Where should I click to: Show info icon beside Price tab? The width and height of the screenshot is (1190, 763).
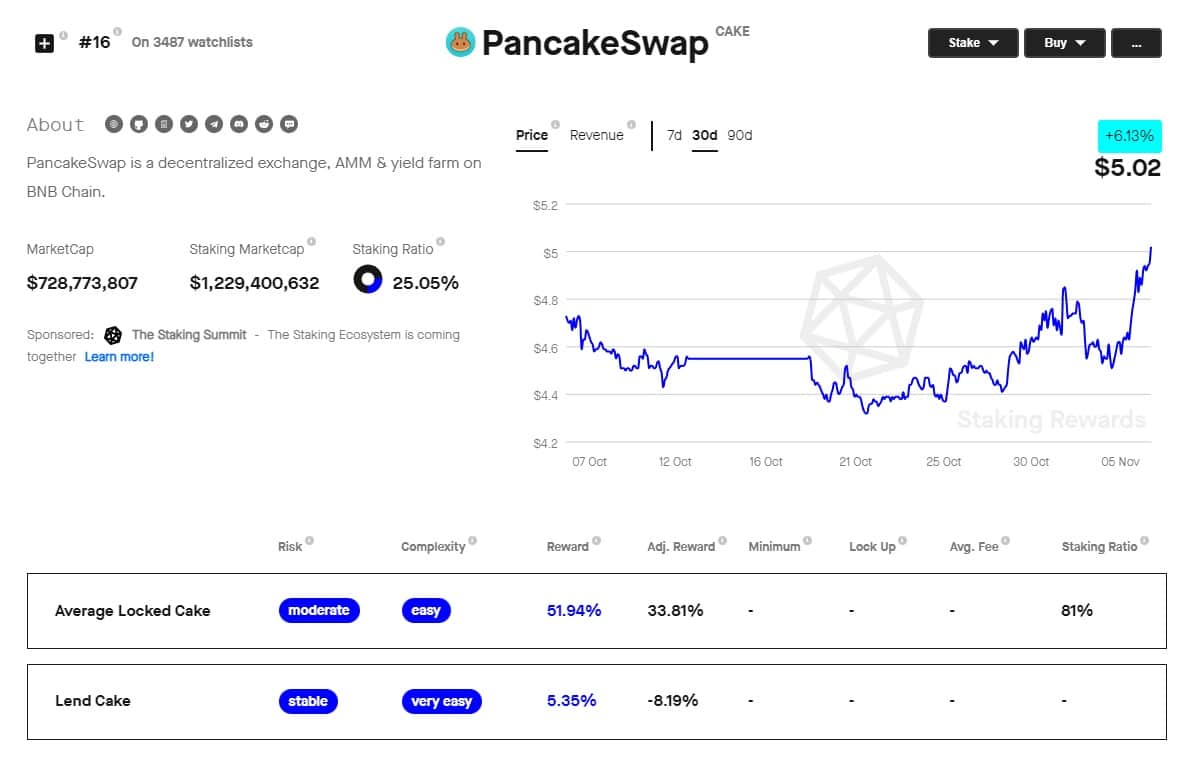pyautogui.click(x=556, y=125)
